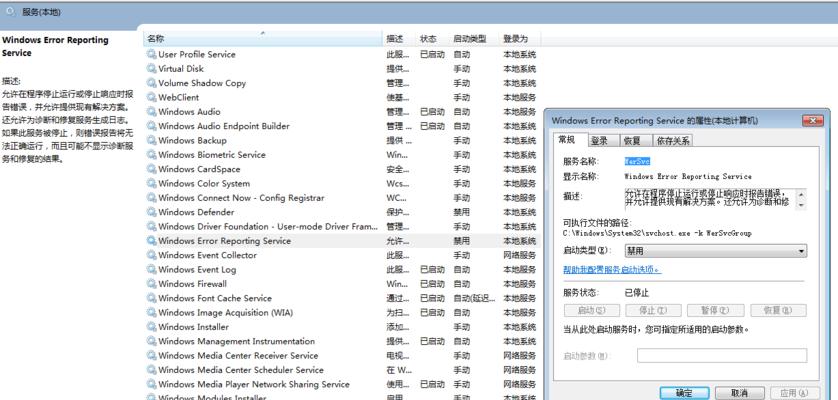
Task: Select the Windows Firewall service row
Action: [342, 284]
